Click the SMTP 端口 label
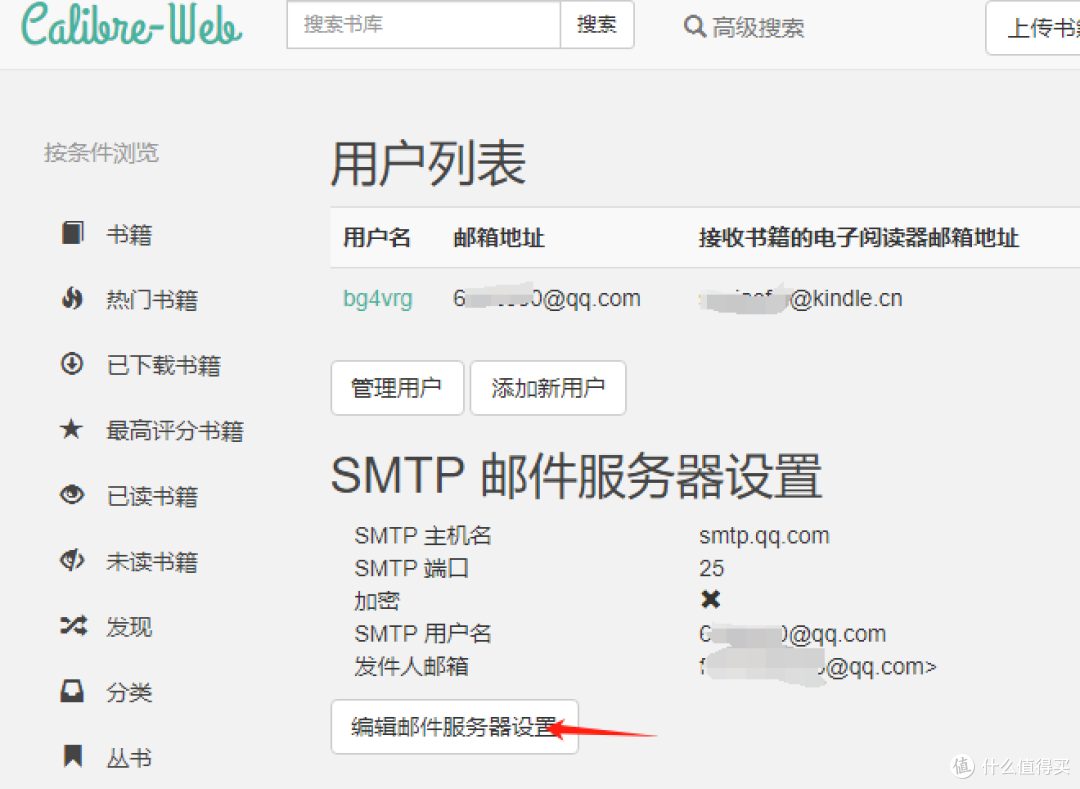This screenshot has height=789, width=1080. point(411,568)
